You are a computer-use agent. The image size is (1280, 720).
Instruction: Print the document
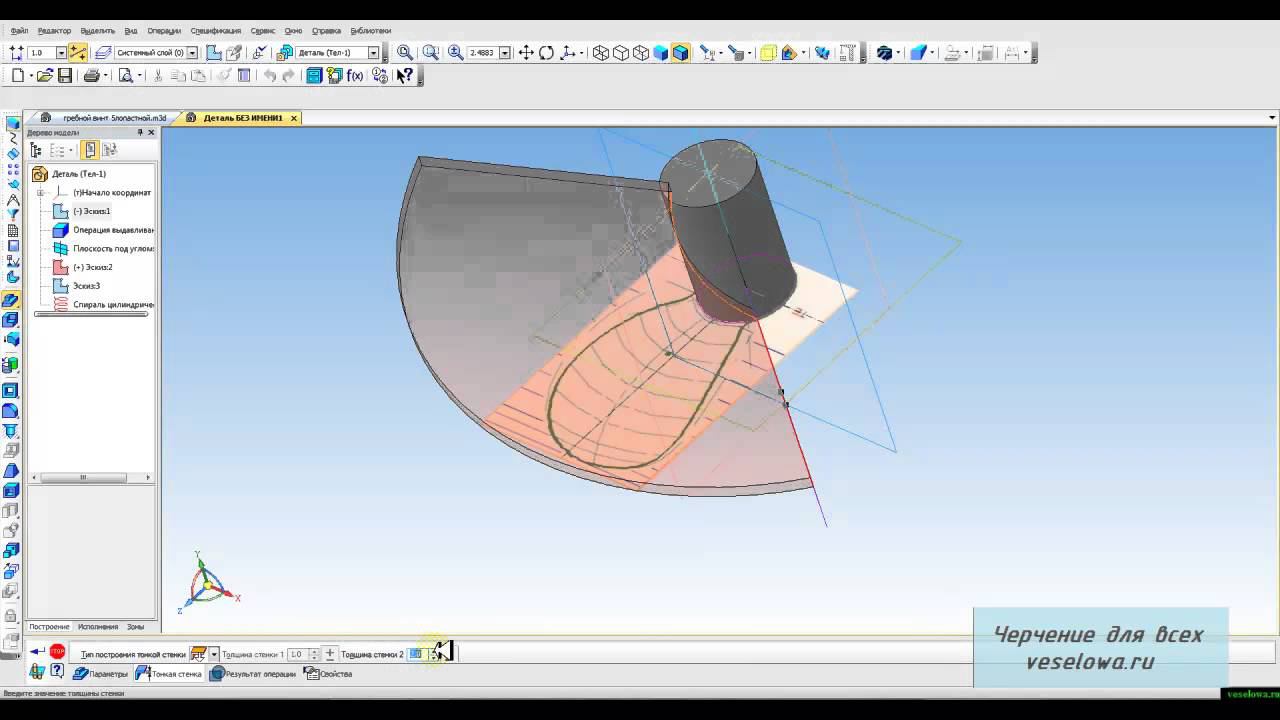91,76
